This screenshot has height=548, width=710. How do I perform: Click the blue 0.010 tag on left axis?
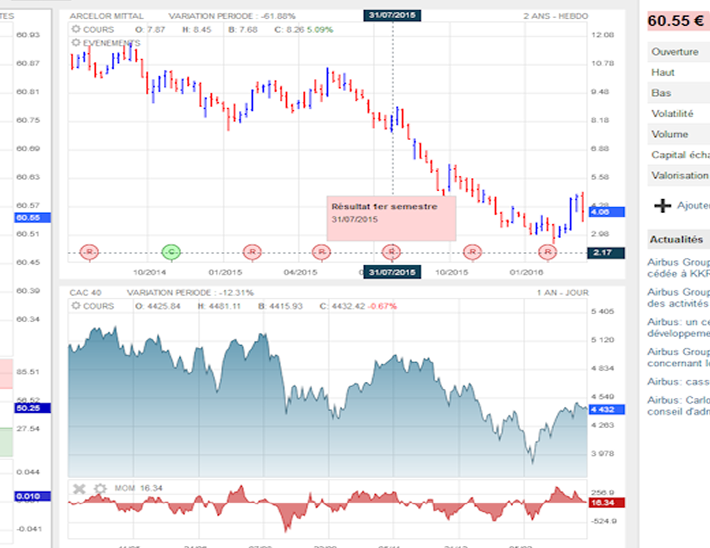point(32,496)
